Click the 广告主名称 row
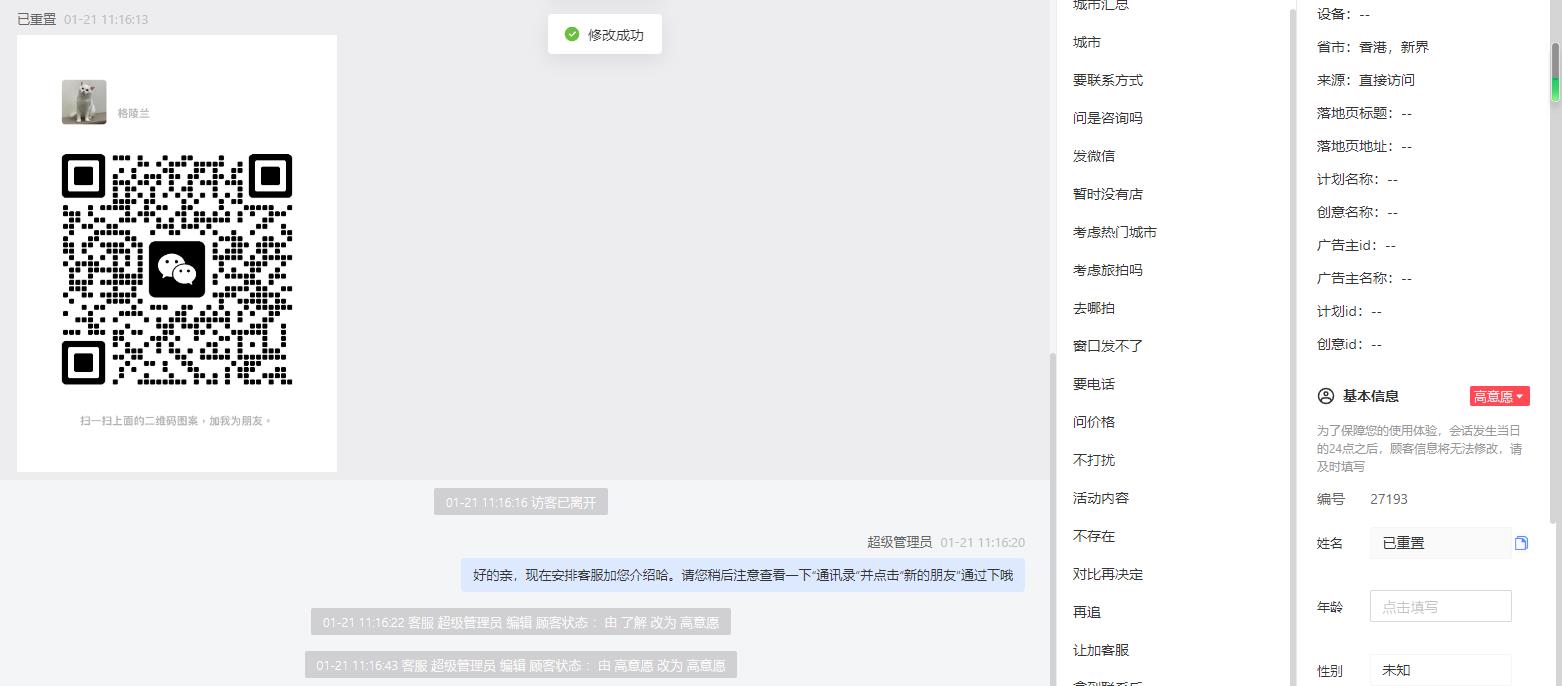The image size is (1562, 686). point(1365,278)
